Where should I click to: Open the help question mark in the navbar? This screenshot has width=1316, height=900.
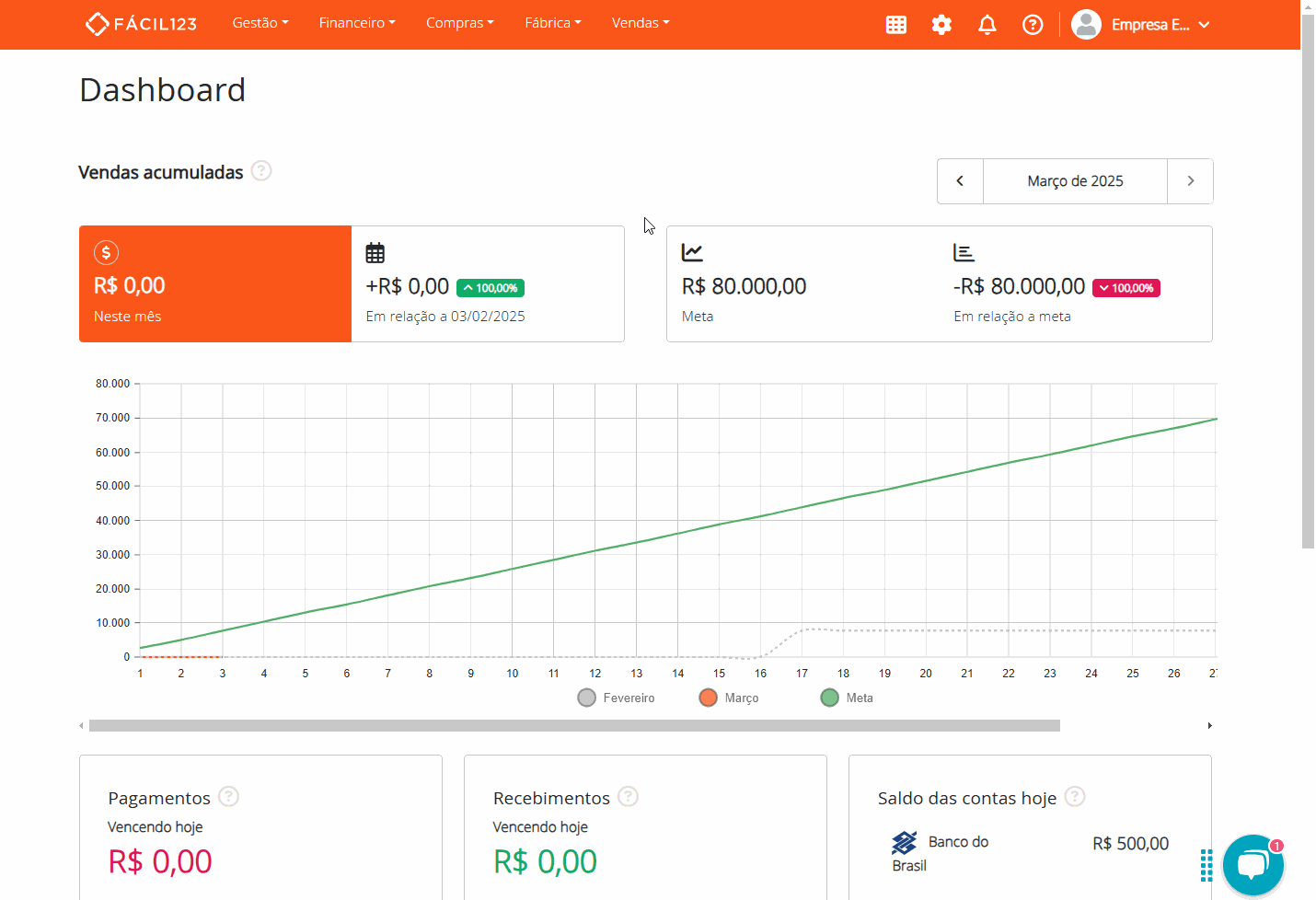(1032, 24)
